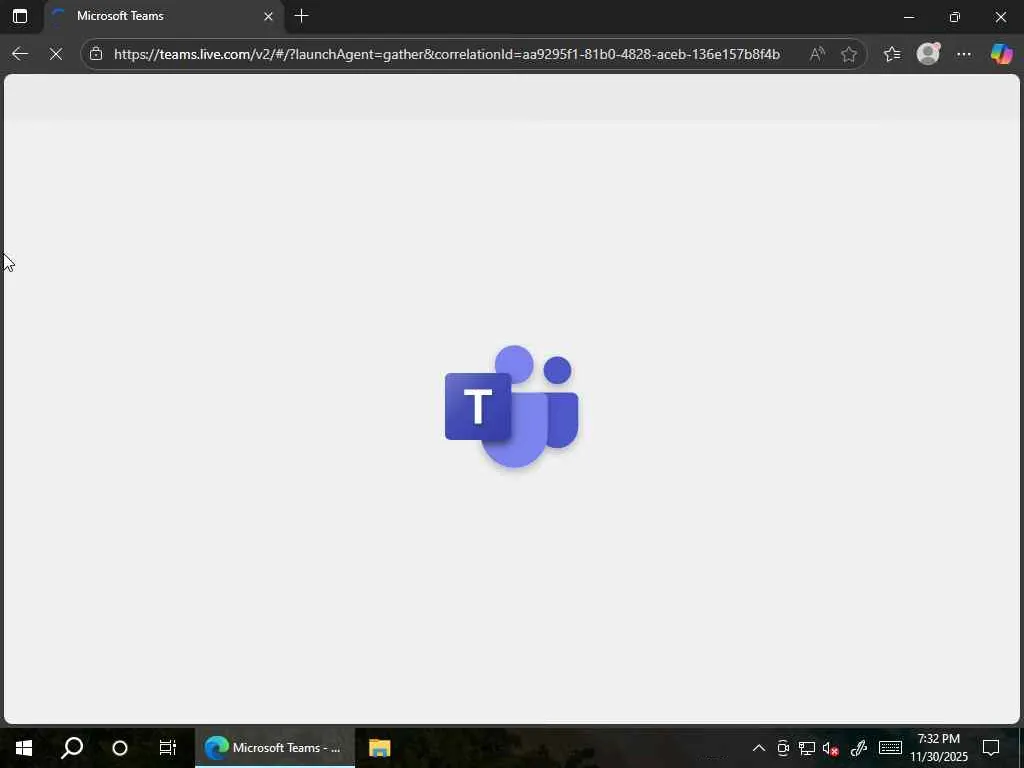This screenshot has height=768, width=1024.
Task: Open the Action Center notifications
Action: point(991,748)
